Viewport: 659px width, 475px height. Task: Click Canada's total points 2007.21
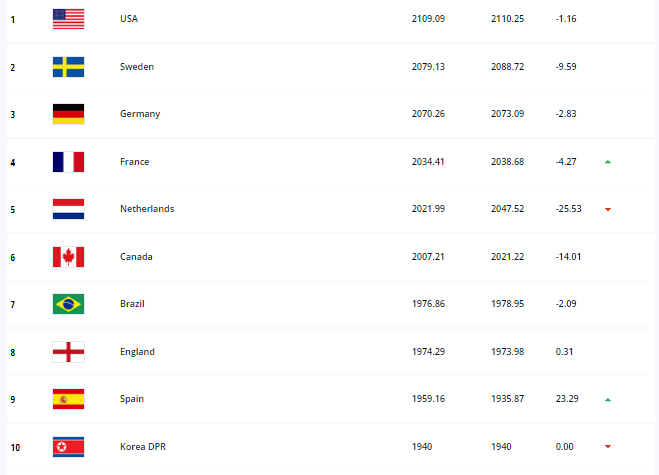428,256
